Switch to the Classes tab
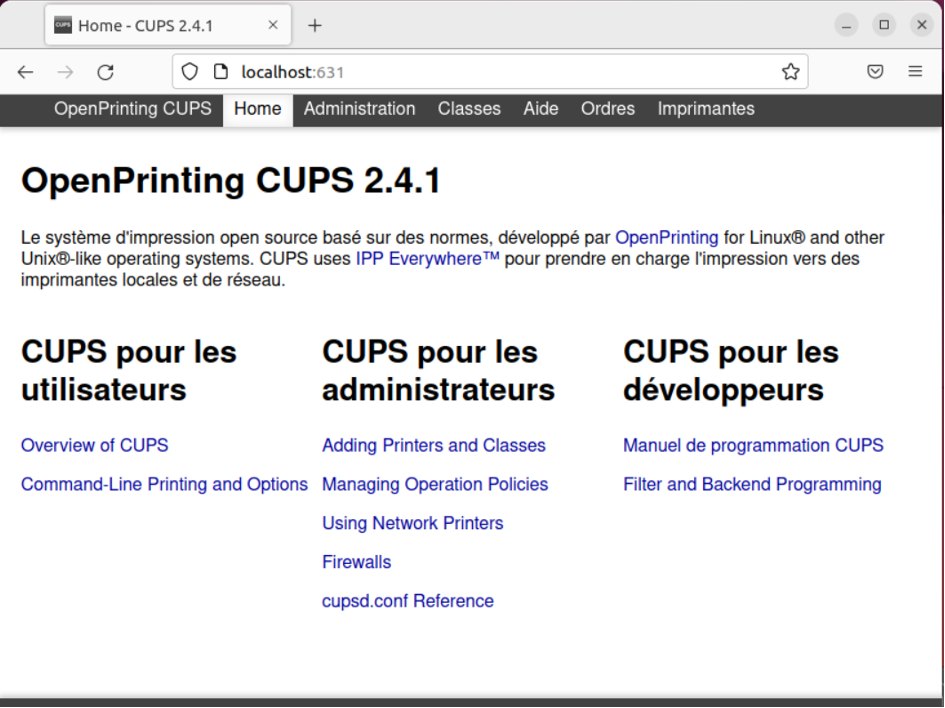 click(x=469, y=109)
